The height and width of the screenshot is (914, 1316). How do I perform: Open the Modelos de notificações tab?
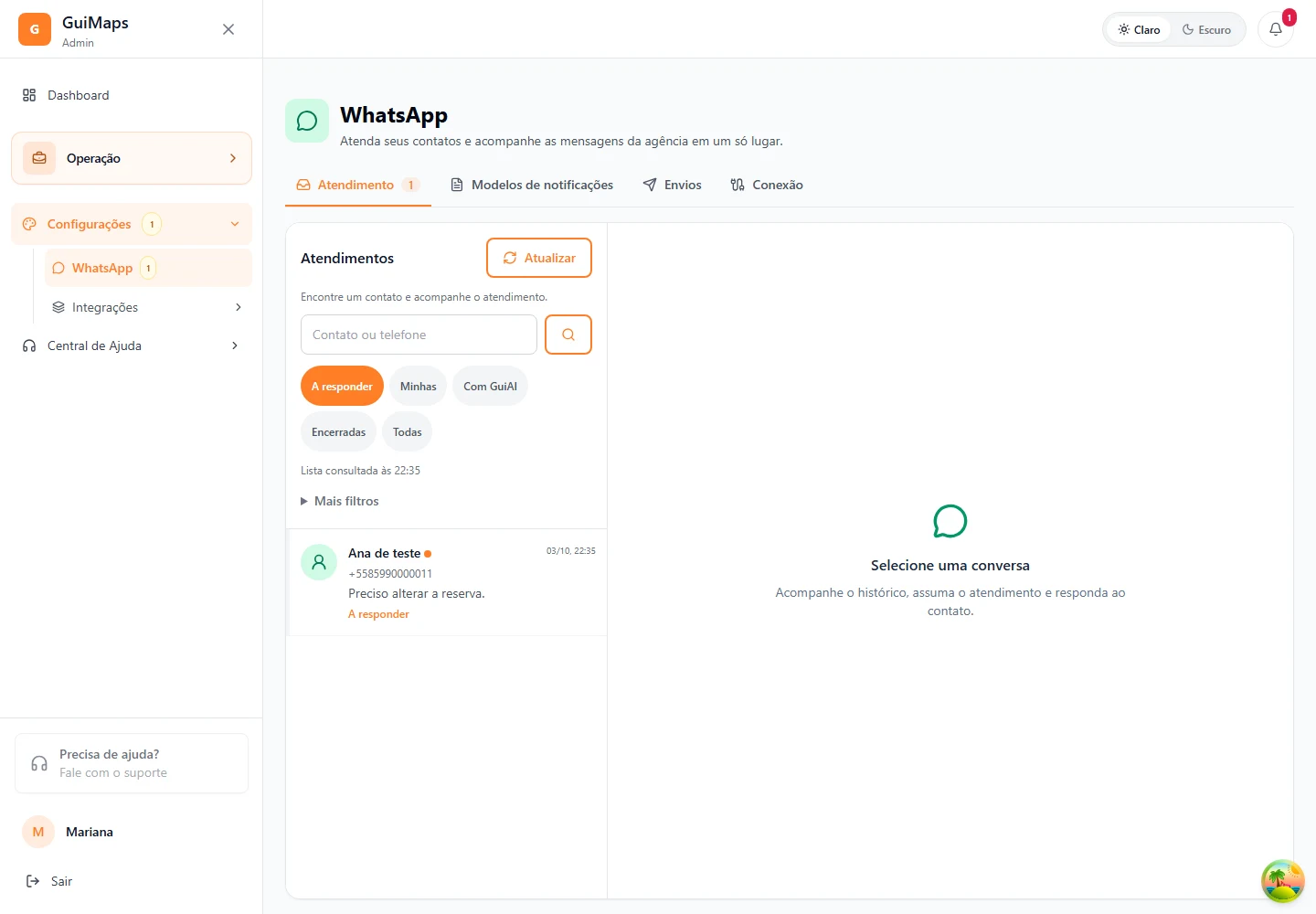point(532,185)
